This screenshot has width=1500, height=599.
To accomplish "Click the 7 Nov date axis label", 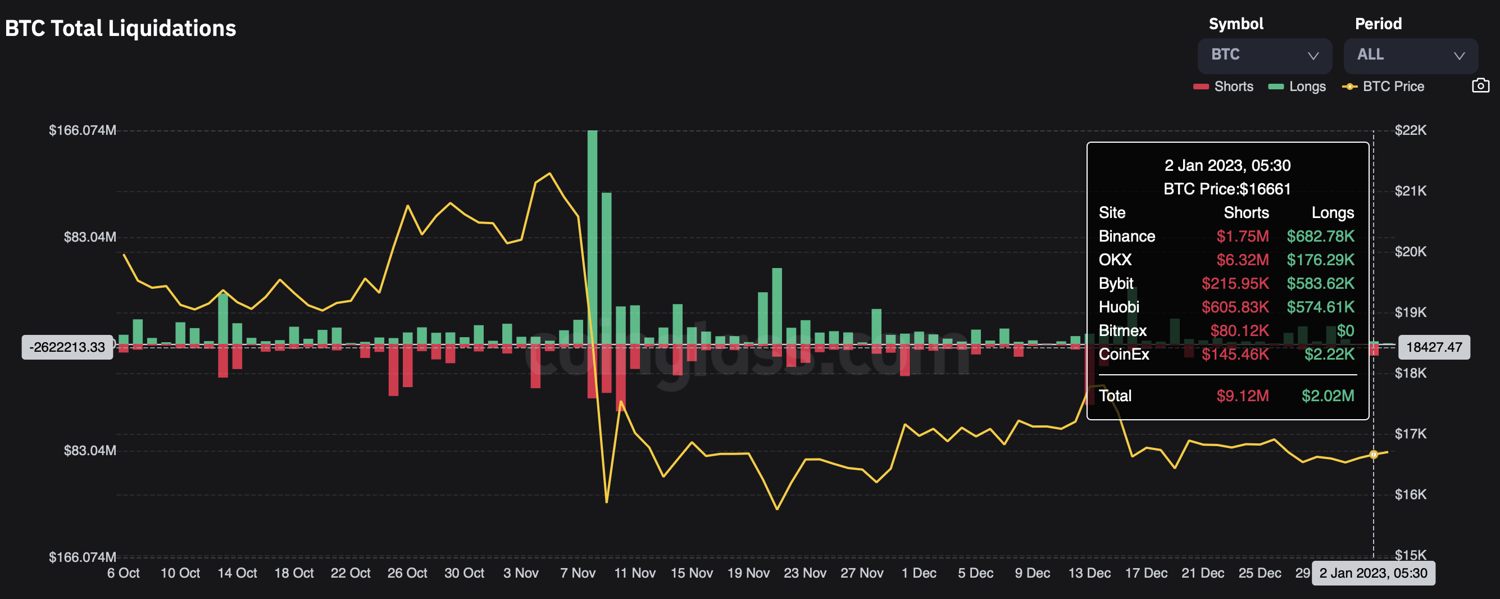I will pyautogui.click(x=578, y=573).
